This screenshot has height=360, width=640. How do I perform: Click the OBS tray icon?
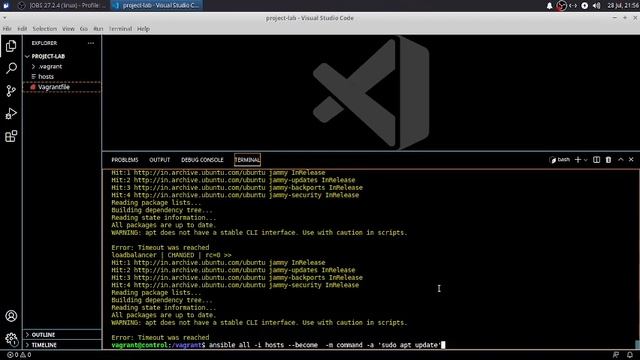click(x=562, y=6)
